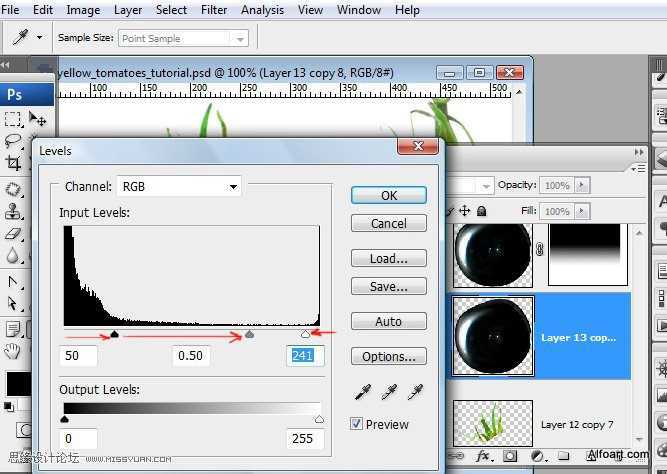Click the layer effects fx icon
Image resolution: width=667 pixels, height=474 pixels.
(x=483, y=457)
